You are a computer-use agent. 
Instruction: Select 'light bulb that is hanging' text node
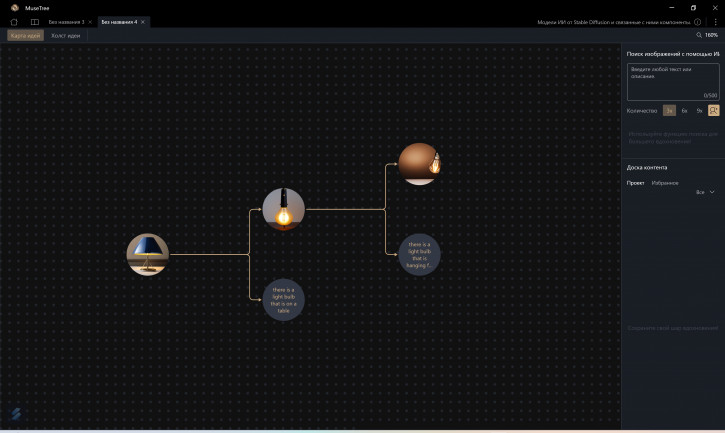(419, 254)
